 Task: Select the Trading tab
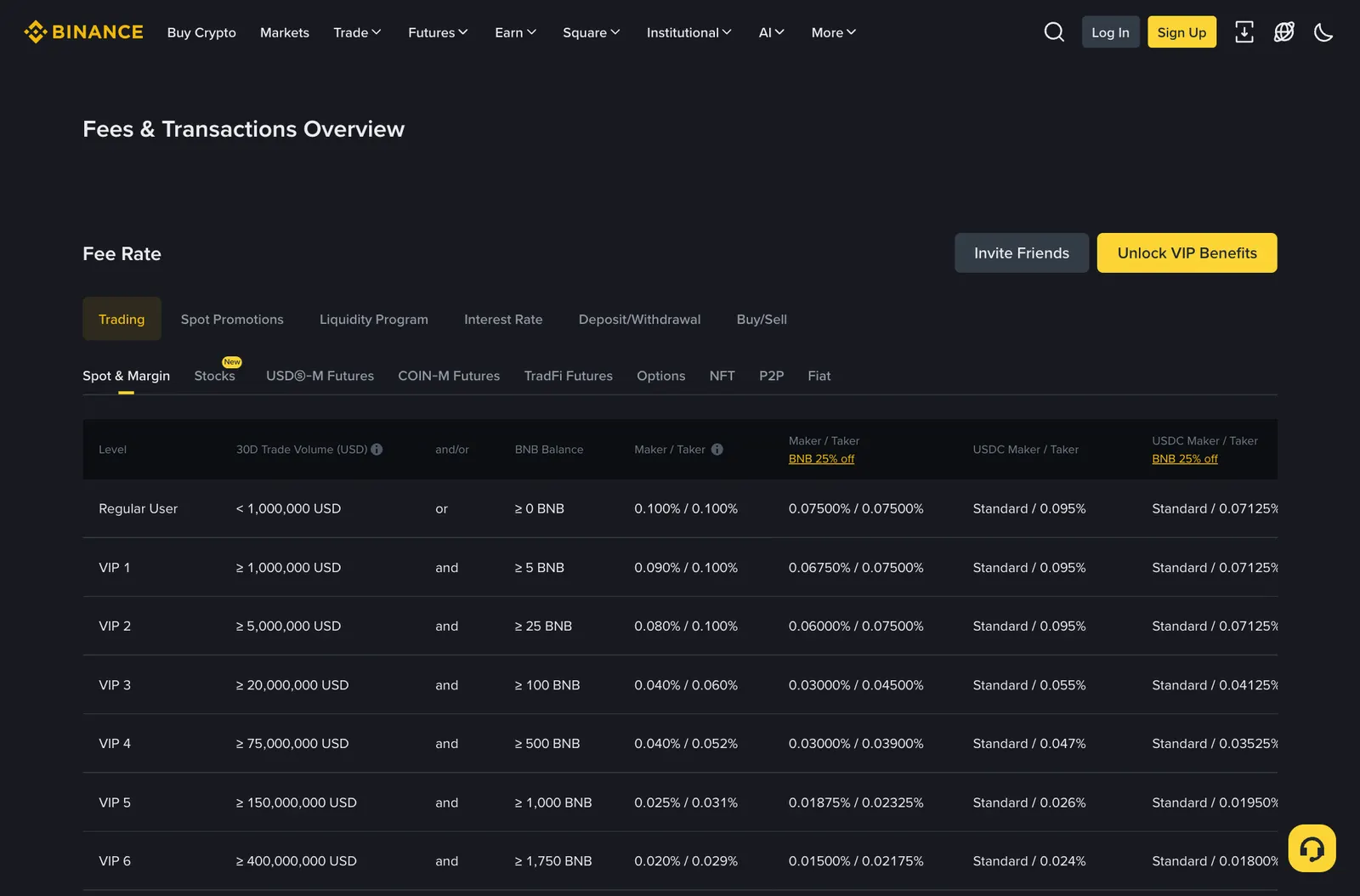click(122, 319)
